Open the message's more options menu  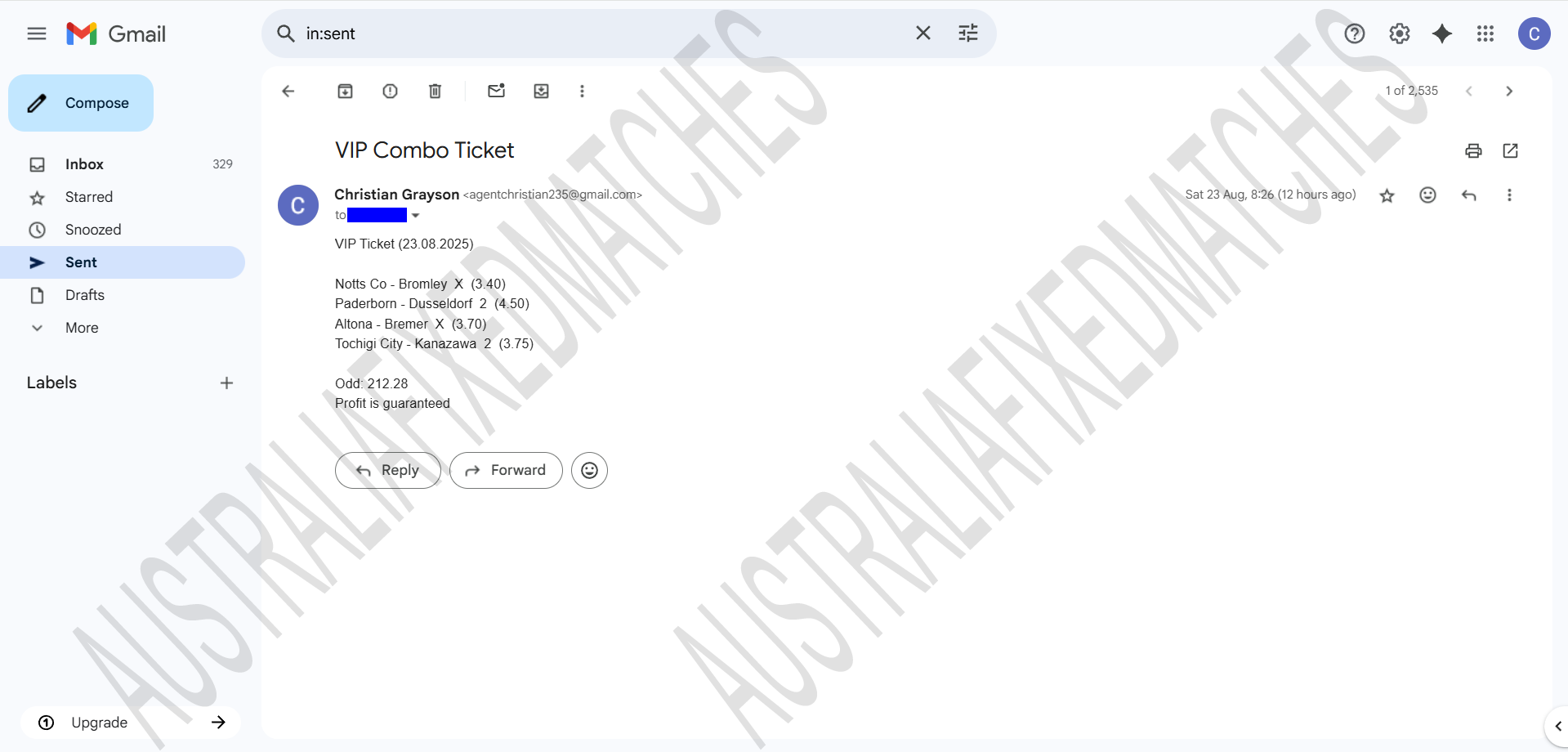1510,195
